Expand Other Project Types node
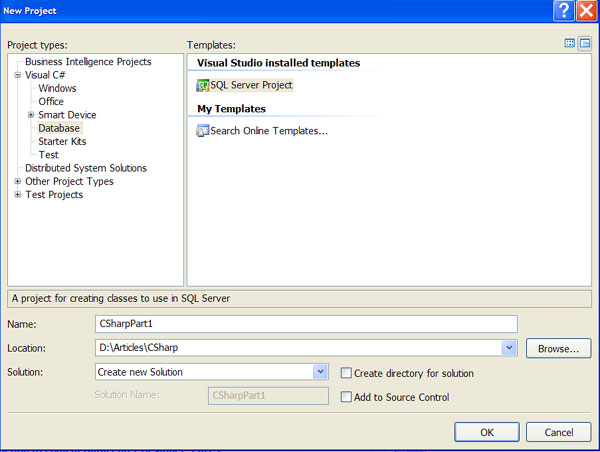600x452 pixels. [x=18, y=181]
